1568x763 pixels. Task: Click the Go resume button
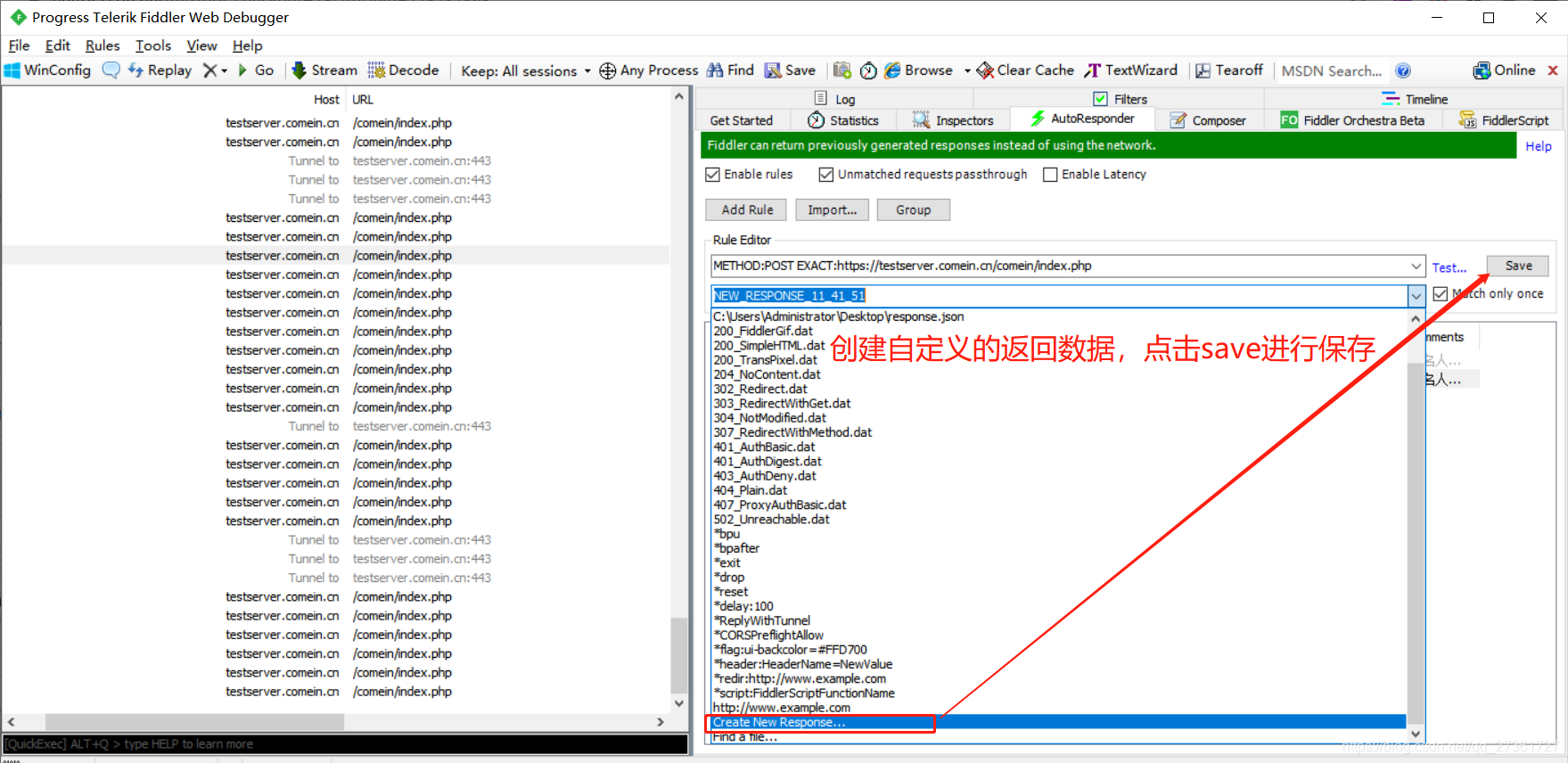[x=256, y=70]
